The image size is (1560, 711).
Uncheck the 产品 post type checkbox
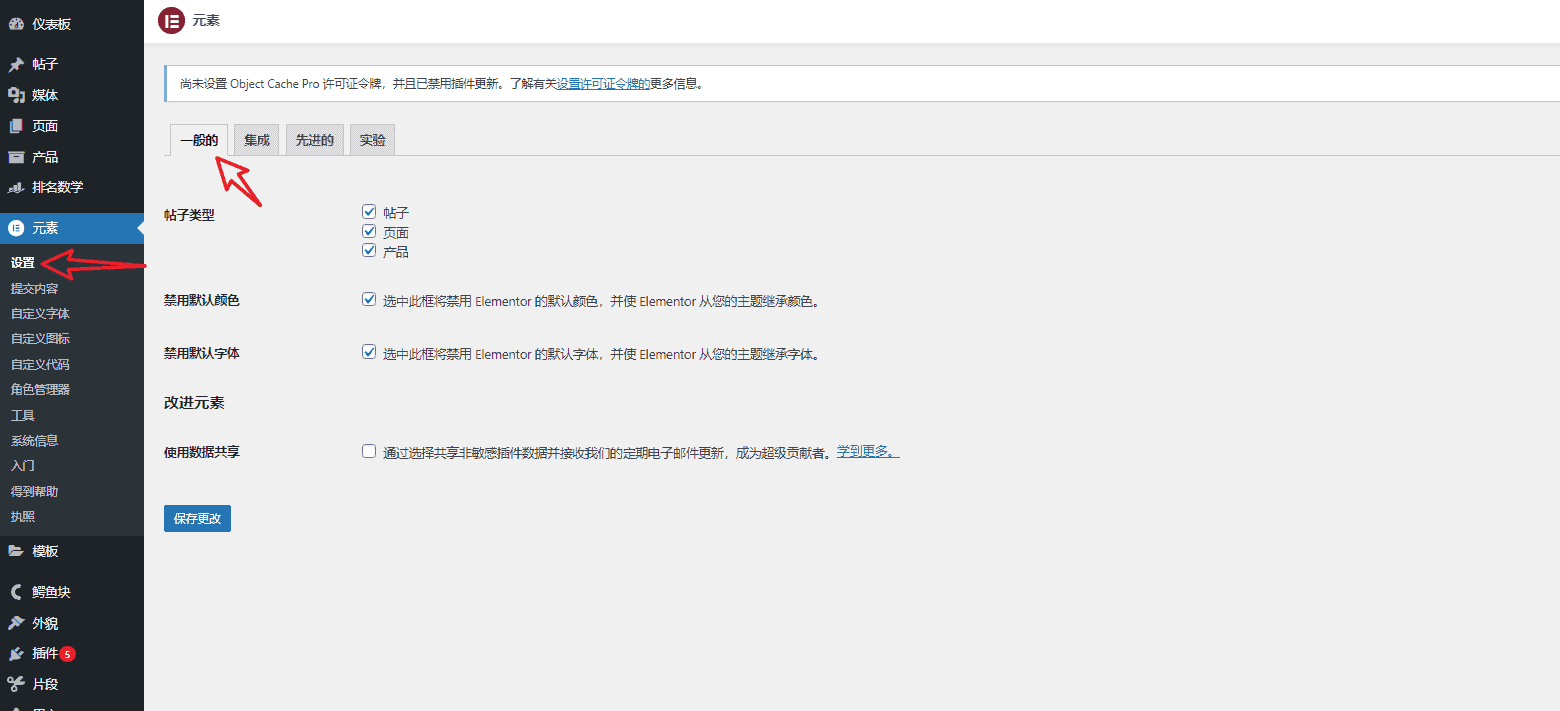[x=369, y=250]
